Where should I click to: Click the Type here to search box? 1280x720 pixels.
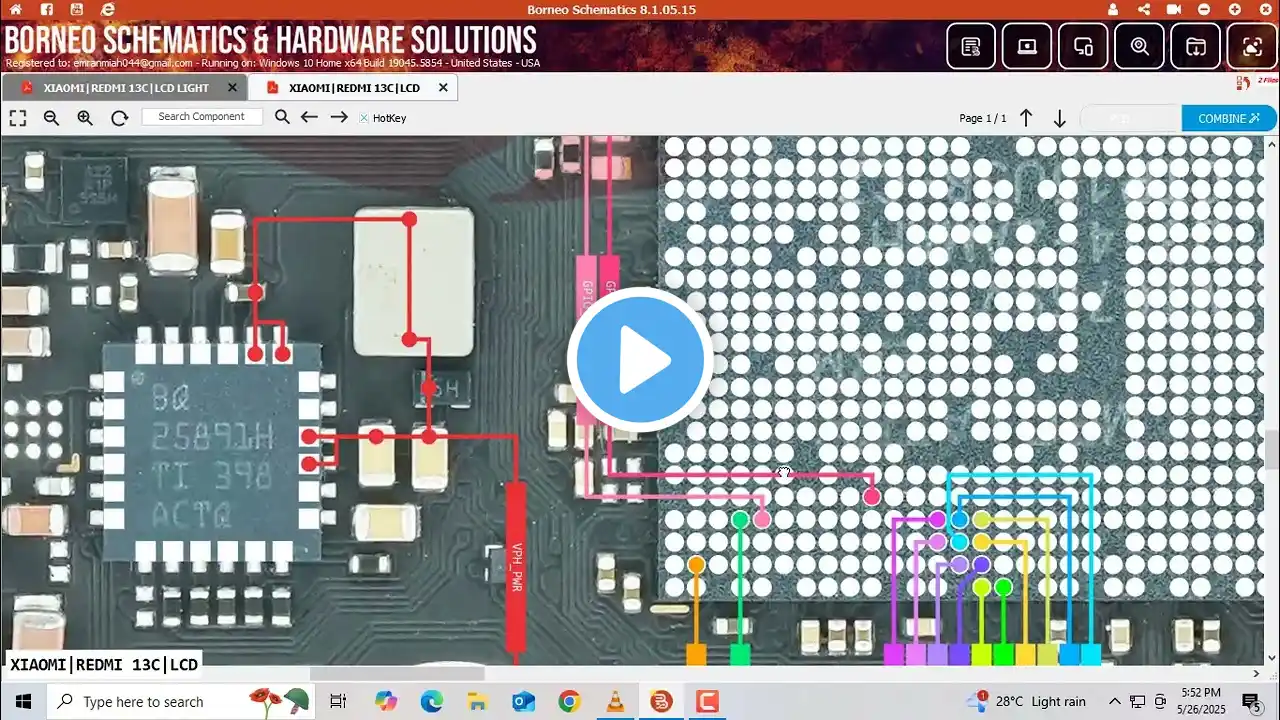180,702
